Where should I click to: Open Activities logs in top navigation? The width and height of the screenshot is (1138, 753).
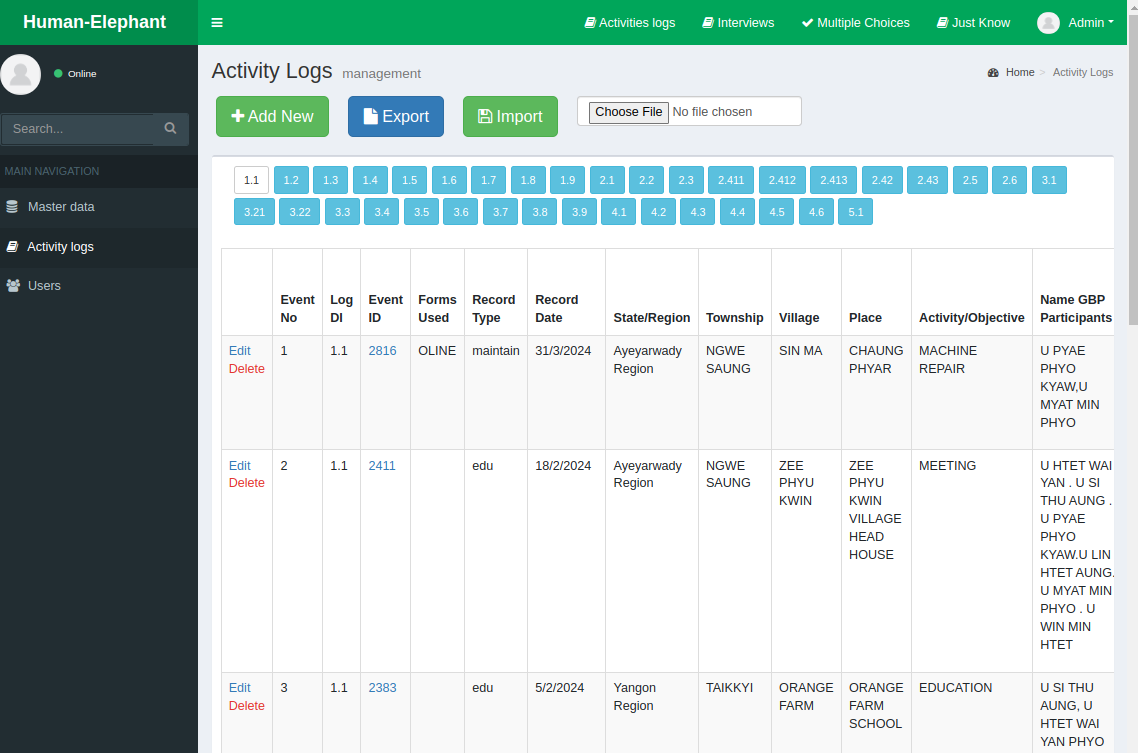pos(630,23)
